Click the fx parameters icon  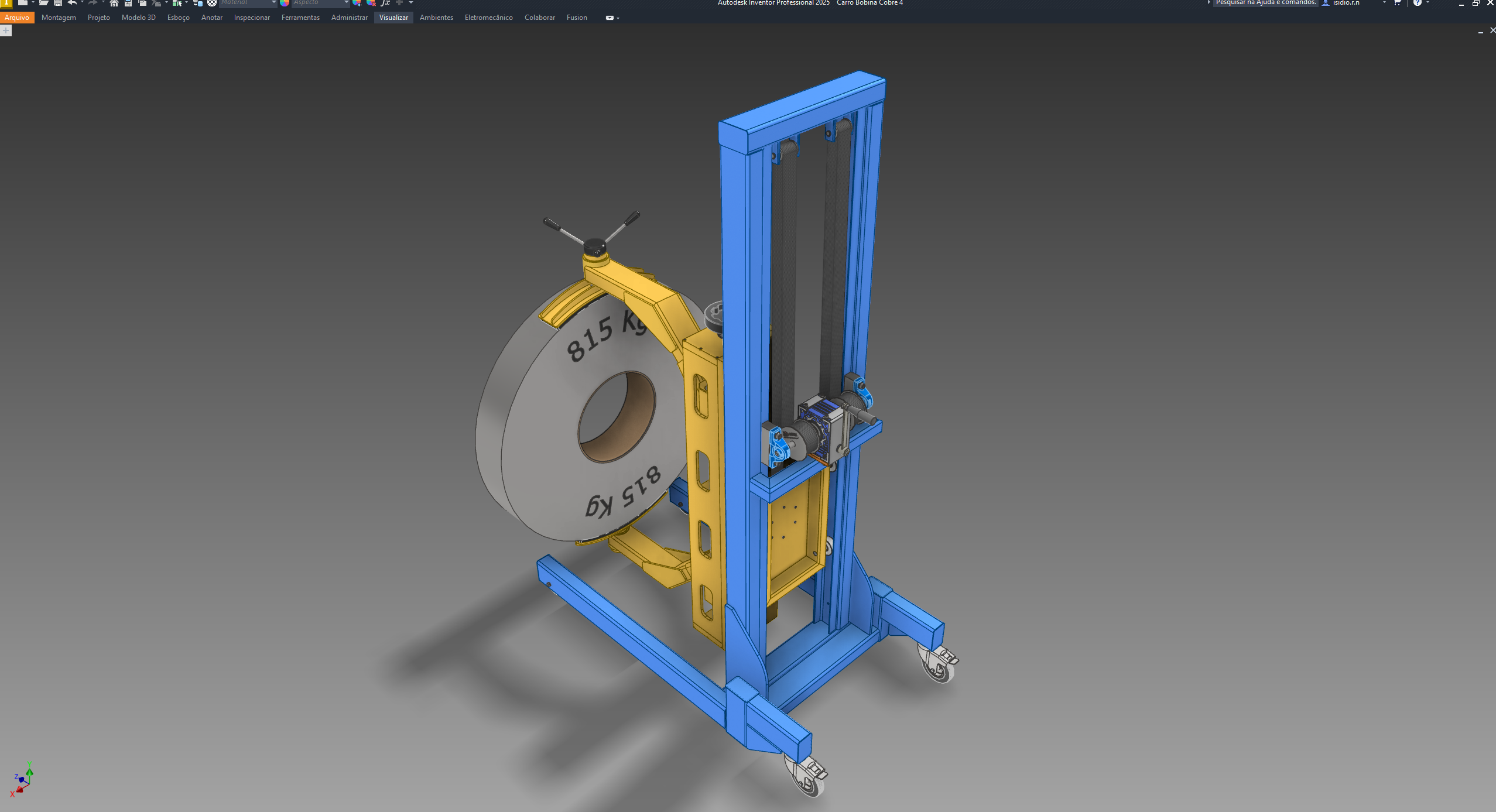pyautogui.click(x=385, y=3)
